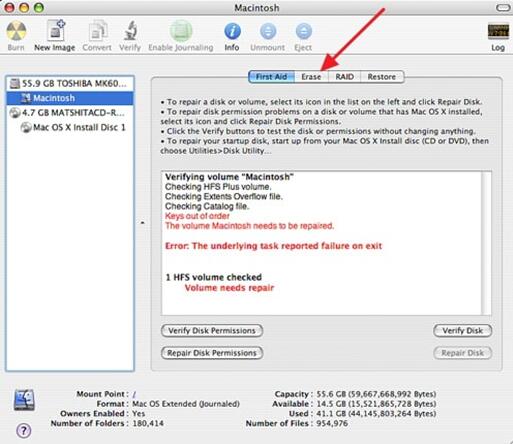This screenshot has height=444, width=513.
Task: Click the Unmount toolbar icon
Action: [268, 31]
